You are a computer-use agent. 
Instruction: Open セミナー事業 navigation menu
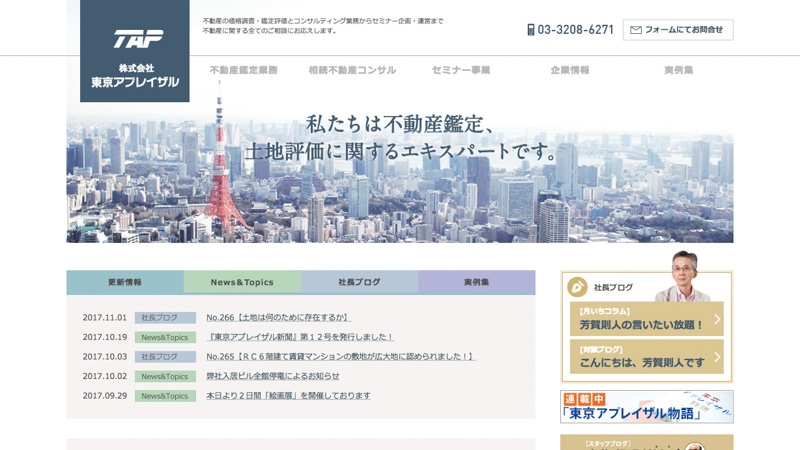tap(461, 70)
